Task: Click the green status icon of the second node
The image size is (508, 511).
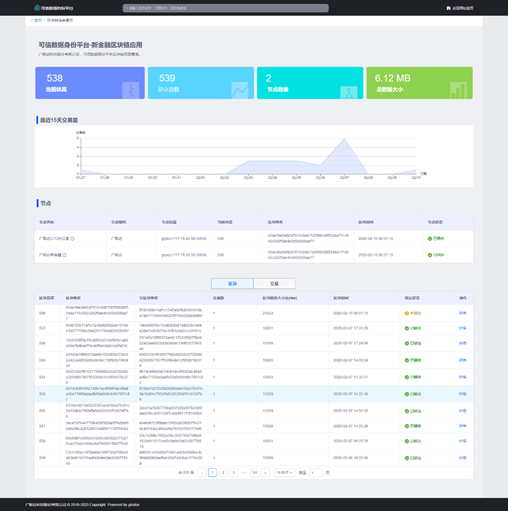Action: tap(430, 255)
